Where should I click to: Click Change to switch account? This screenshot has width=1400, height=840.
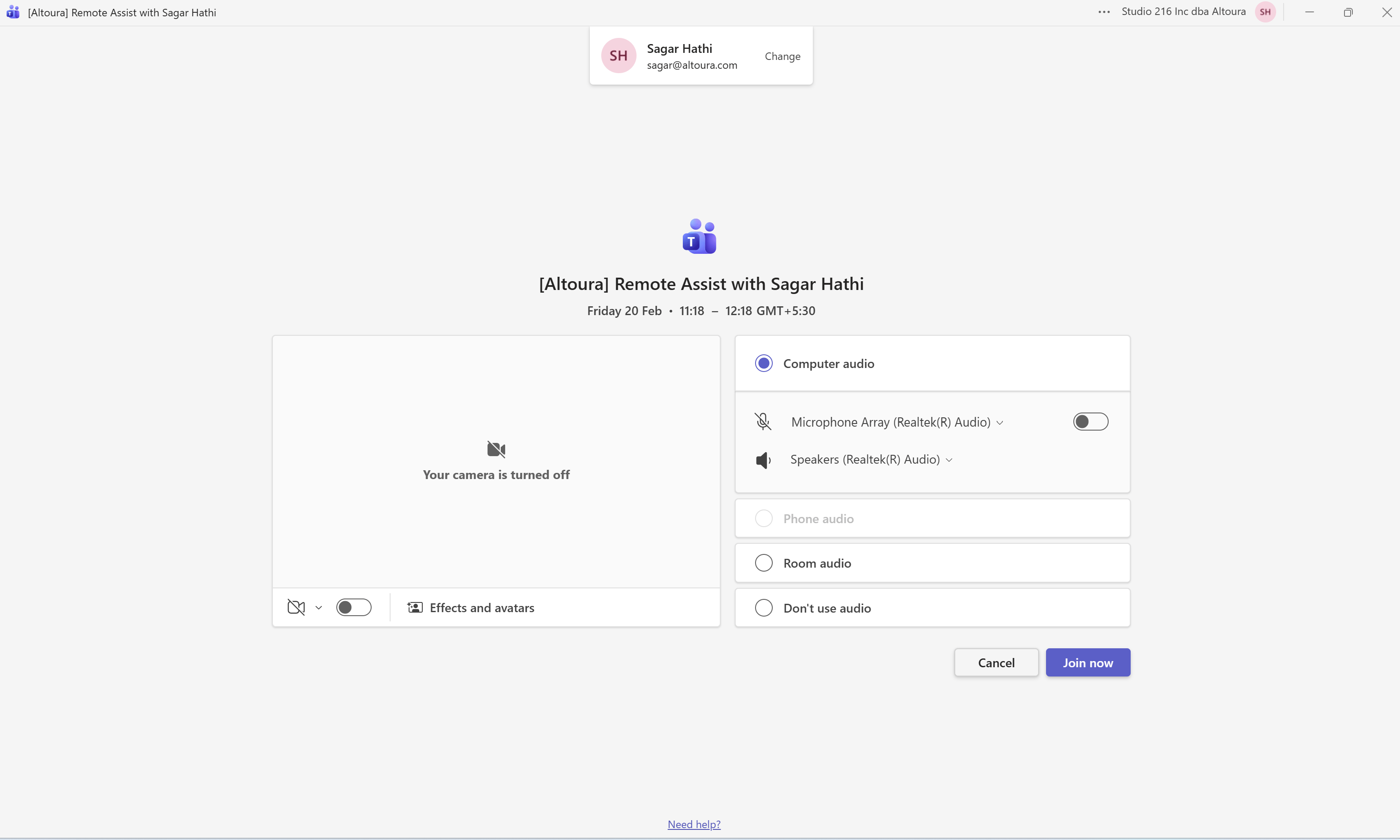tap(782, 56)
